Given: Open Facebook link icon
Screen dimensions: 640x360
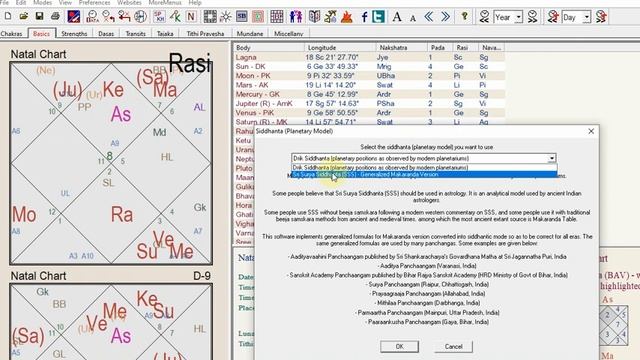Looking at the screenshot, I should [x=364, y=16].
